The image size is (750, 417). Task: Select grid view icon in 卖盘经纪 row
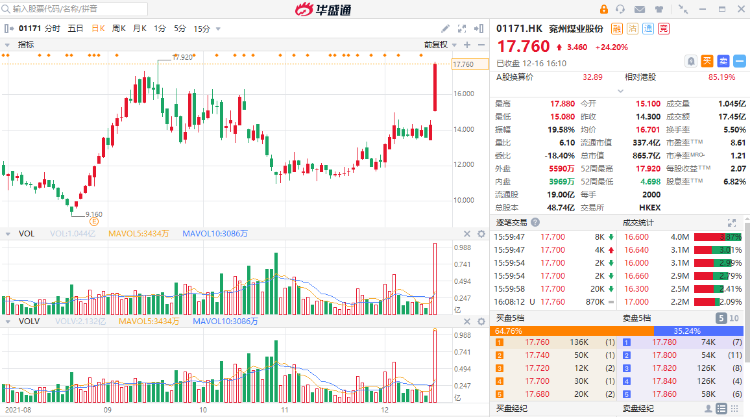734,408
